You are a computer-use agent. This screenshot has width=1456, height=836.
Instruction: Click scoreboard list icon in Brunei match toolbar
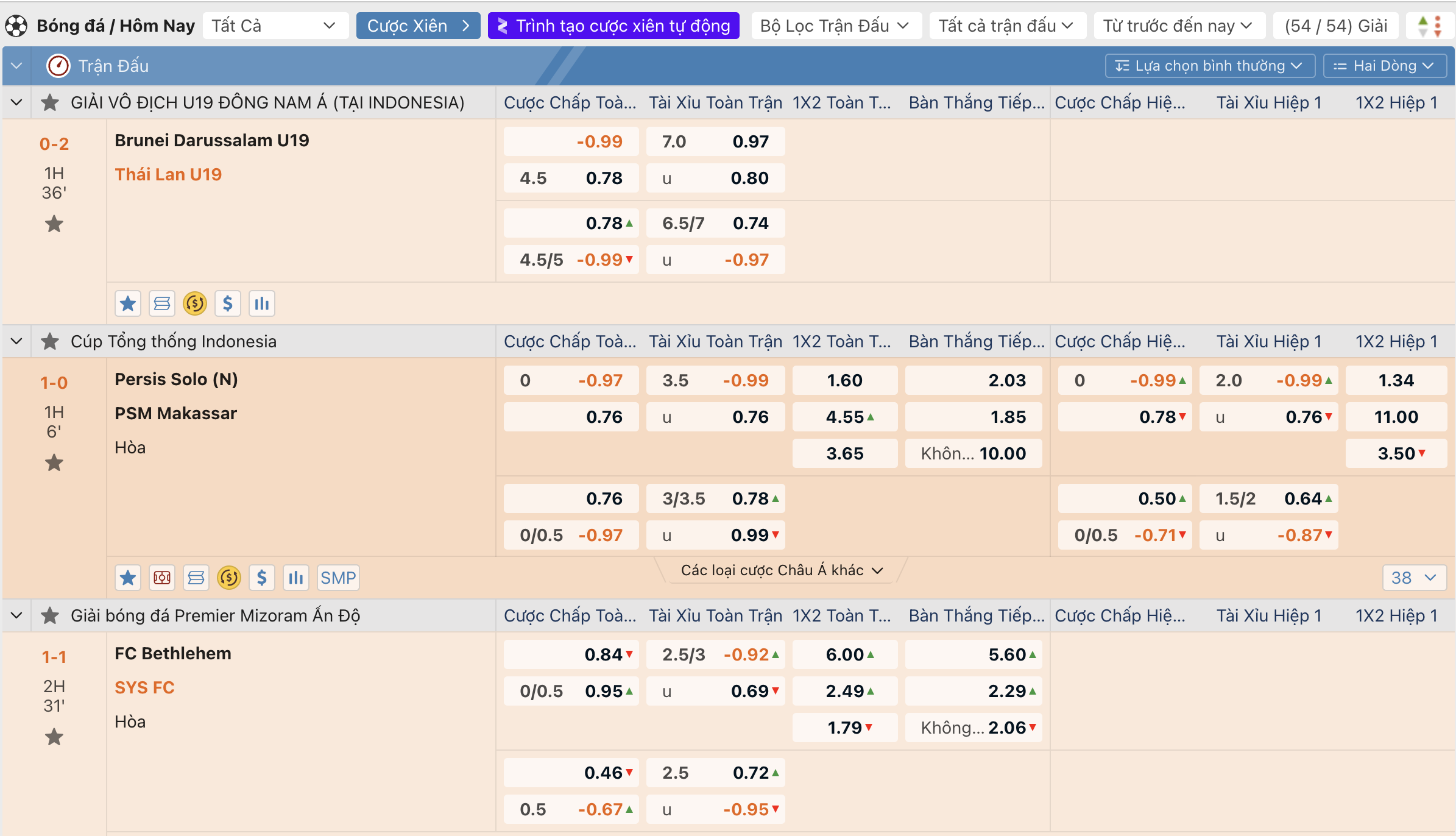[x=162, y=303]
